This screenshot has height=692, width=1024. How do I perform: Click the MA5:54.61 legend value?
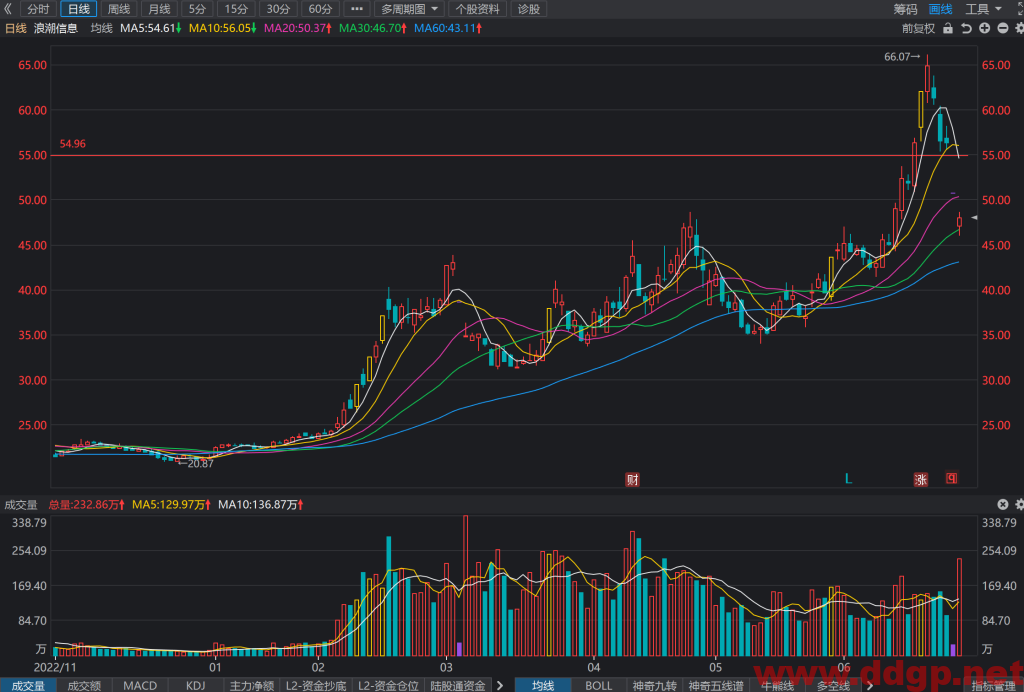pyautogui.click(x=151, y=29)
